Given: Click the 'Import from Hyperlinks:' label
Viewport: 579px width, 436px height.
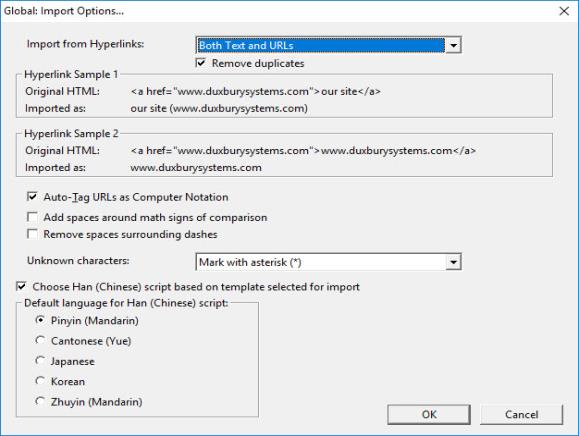Looking at the screenshot, I should (85, 44).
